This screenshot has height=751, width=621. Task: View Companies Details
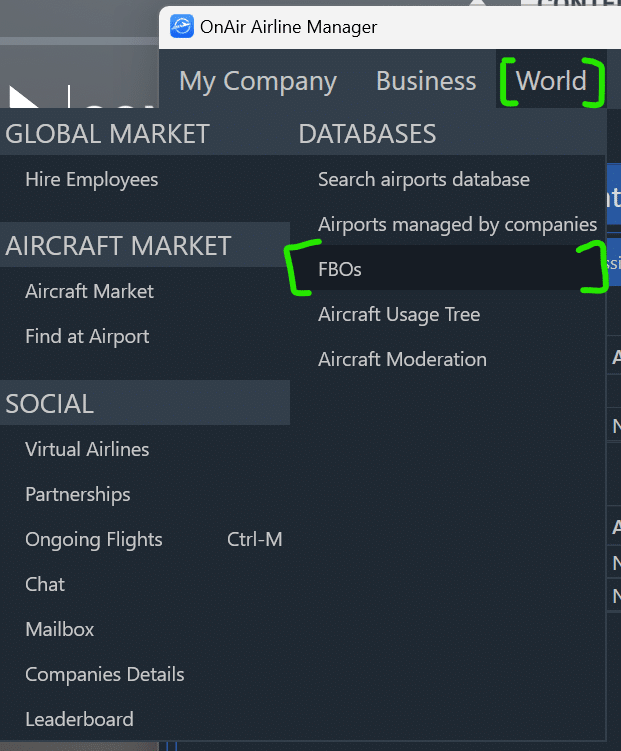105,674
